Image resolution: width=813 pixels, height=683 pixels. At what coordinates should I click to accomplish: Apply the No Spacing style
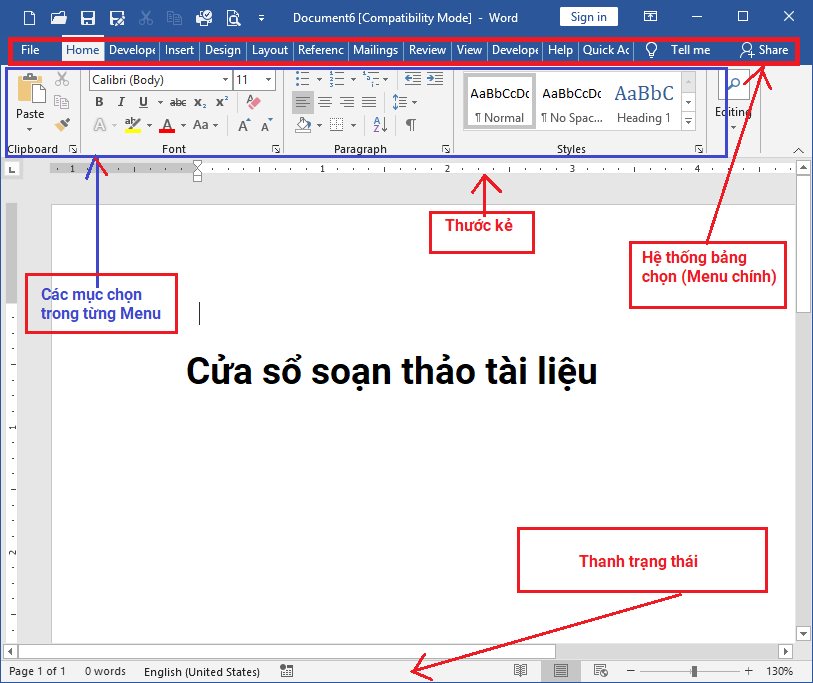coord(572,103)
